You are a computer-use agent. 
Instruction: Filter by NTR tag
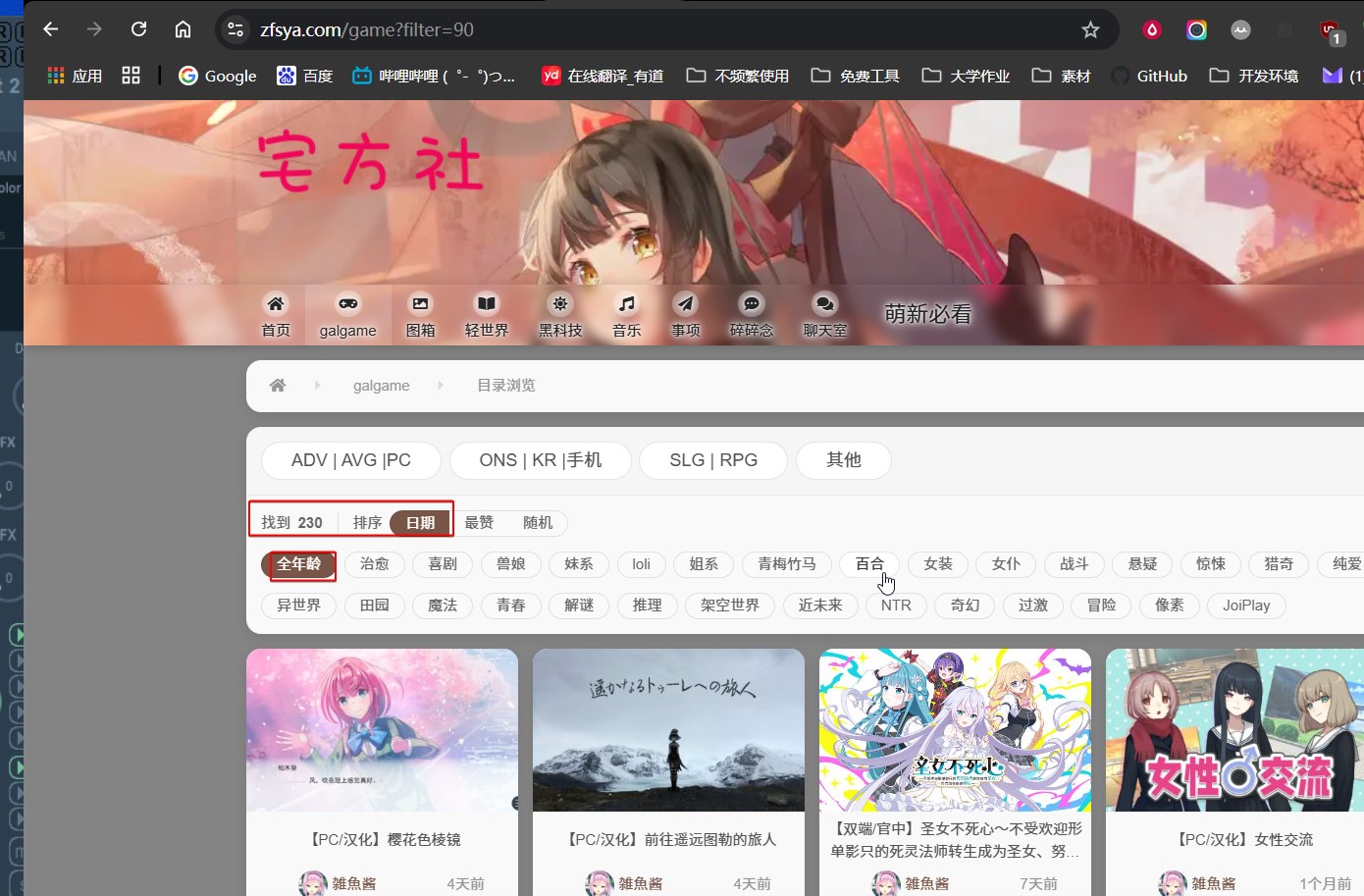click(x=896, y=606)
